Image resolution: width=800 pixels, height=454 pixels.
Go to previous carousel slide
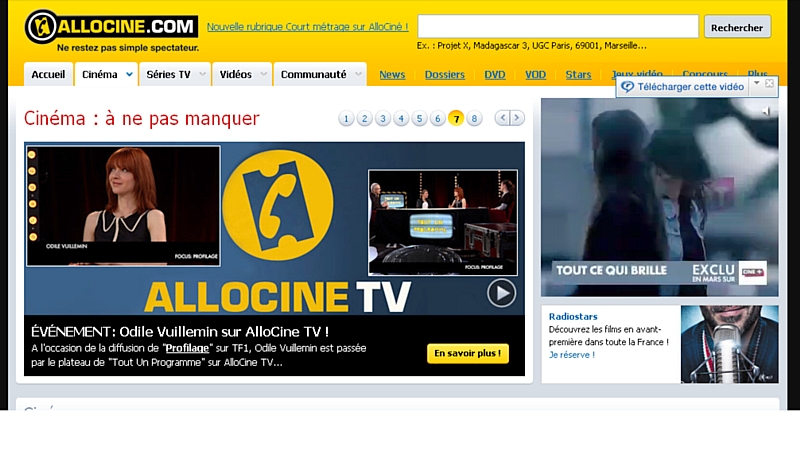[x=503, y=118]
